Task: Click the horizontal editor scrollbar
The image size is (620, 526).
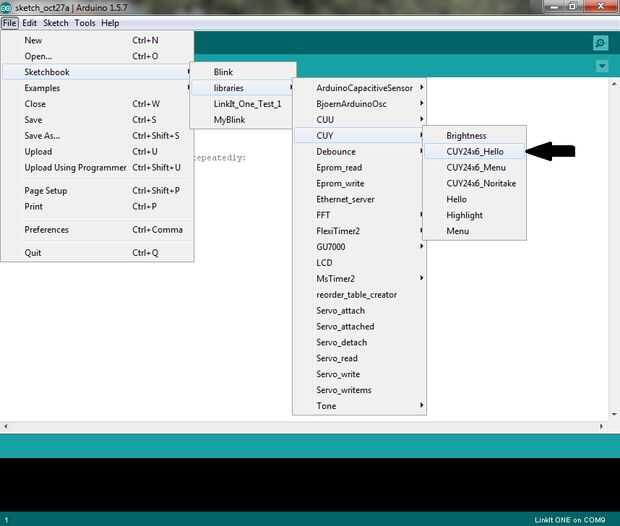Action: [303, 426]
